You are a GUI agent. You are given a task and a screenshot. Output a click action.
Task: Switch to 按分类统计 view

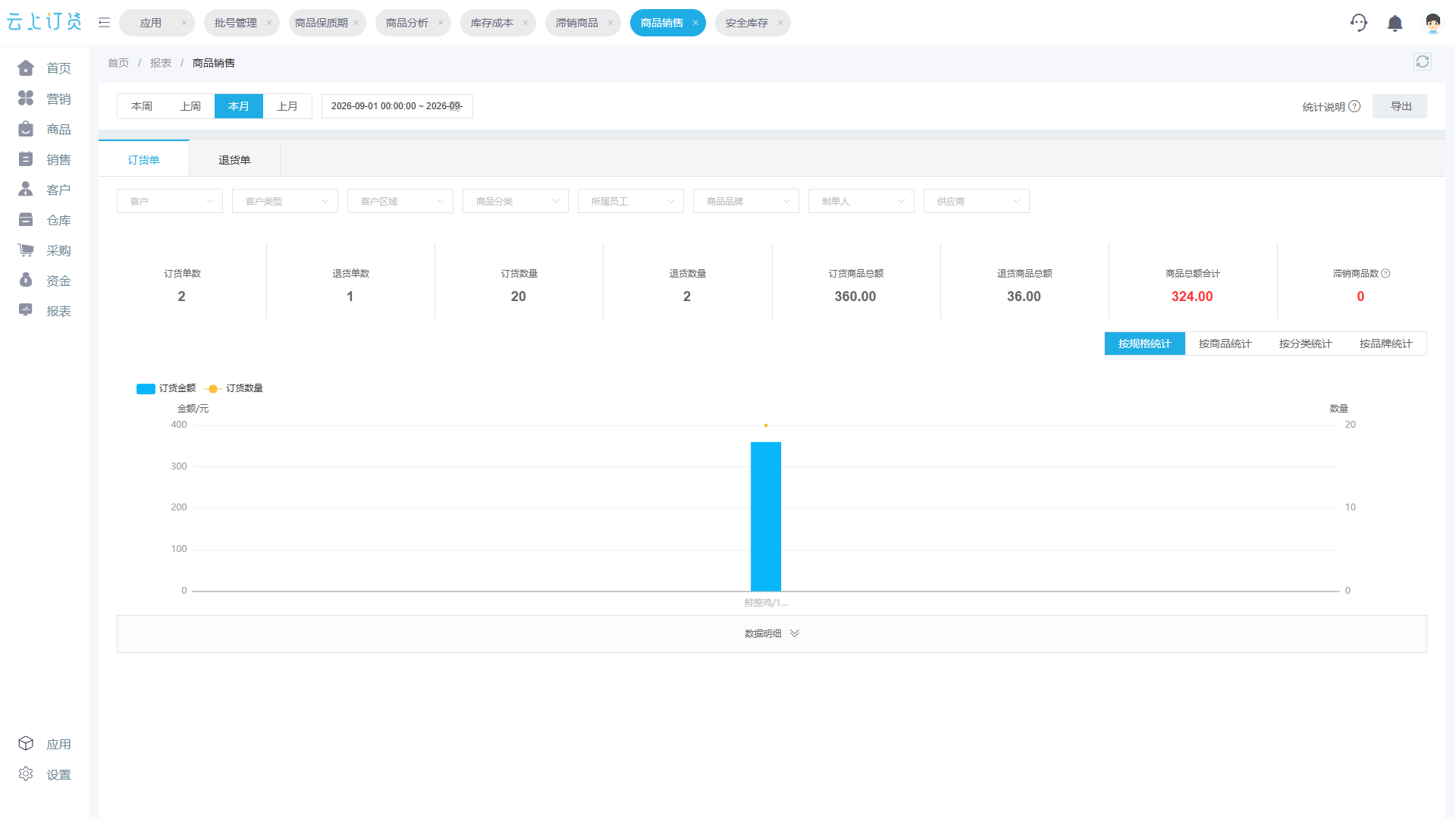[x=1305, y=344]
